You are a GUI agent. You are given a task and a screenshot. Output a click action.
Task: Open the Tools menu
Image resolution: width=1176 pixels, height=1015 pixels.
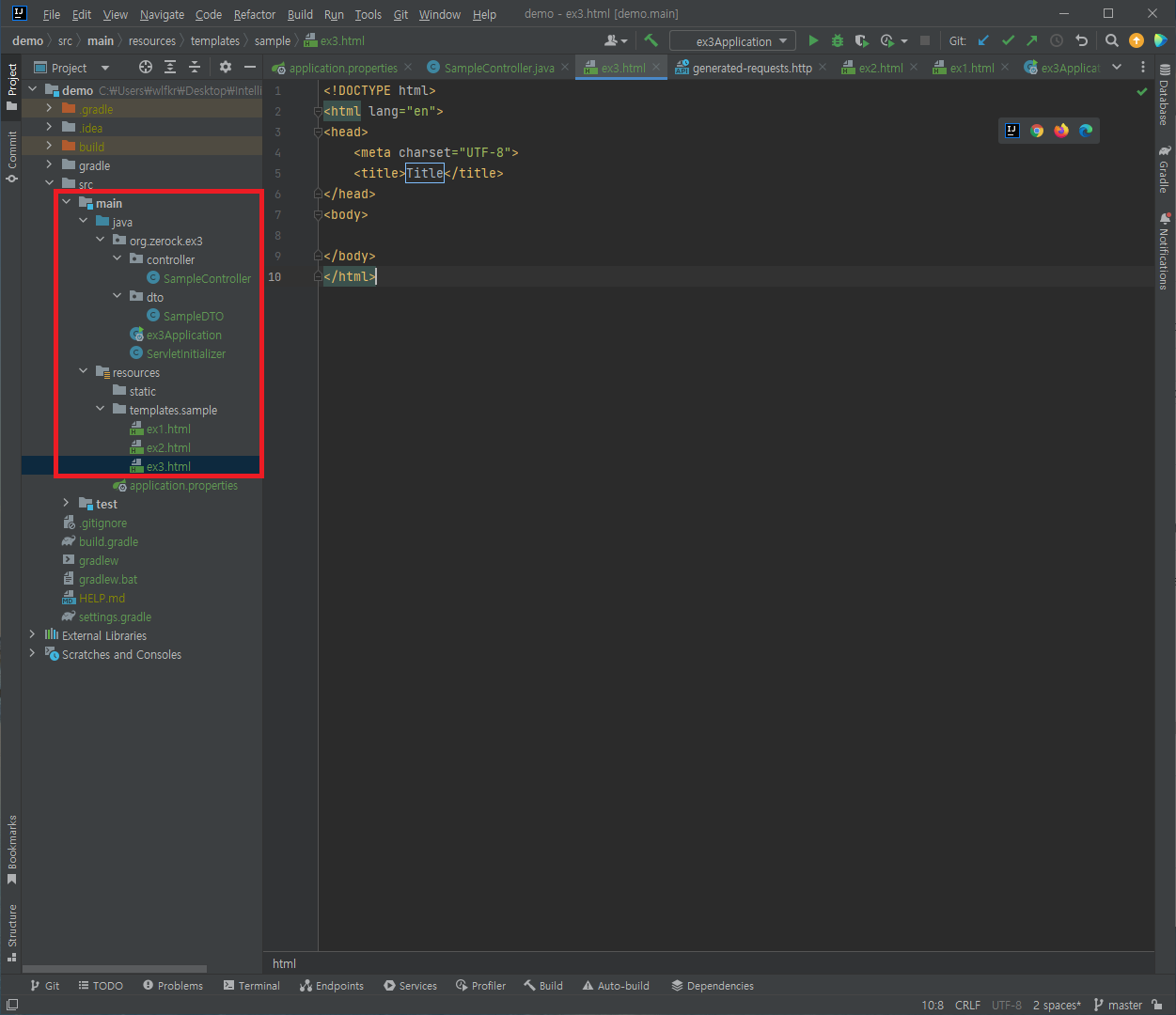click(368, 14)
